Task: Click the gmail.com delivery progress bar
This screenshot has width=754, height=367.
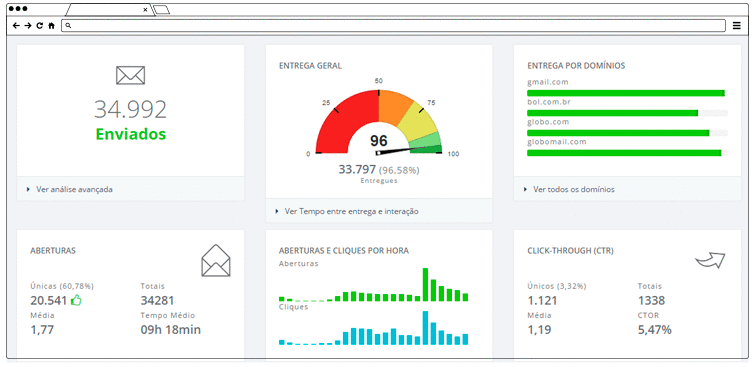Action: click(627, 93)
